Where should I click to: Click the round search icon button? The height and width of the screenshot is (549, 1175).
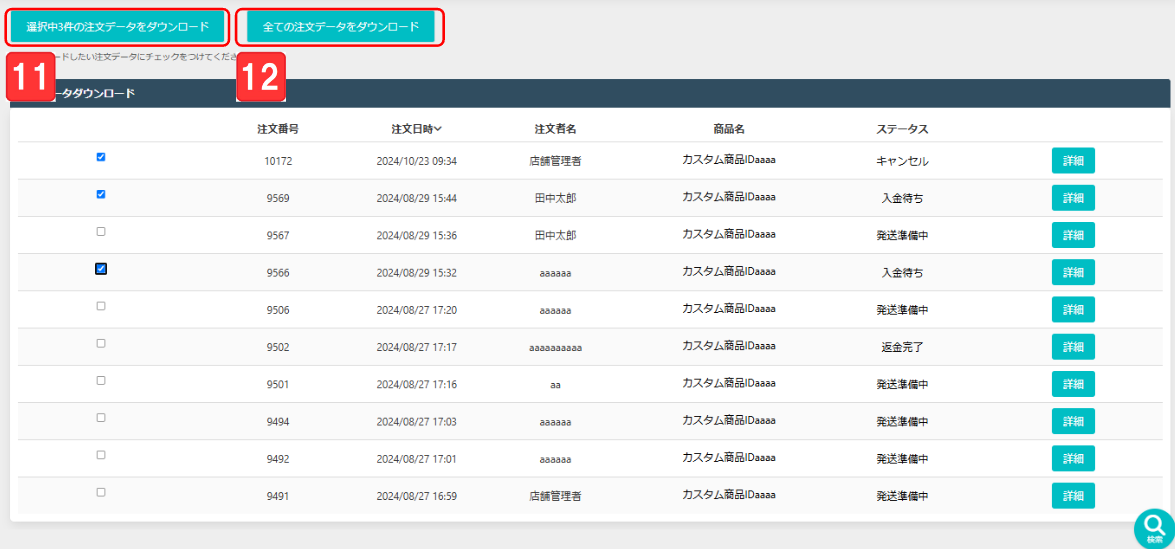[x=1154, y=528]
